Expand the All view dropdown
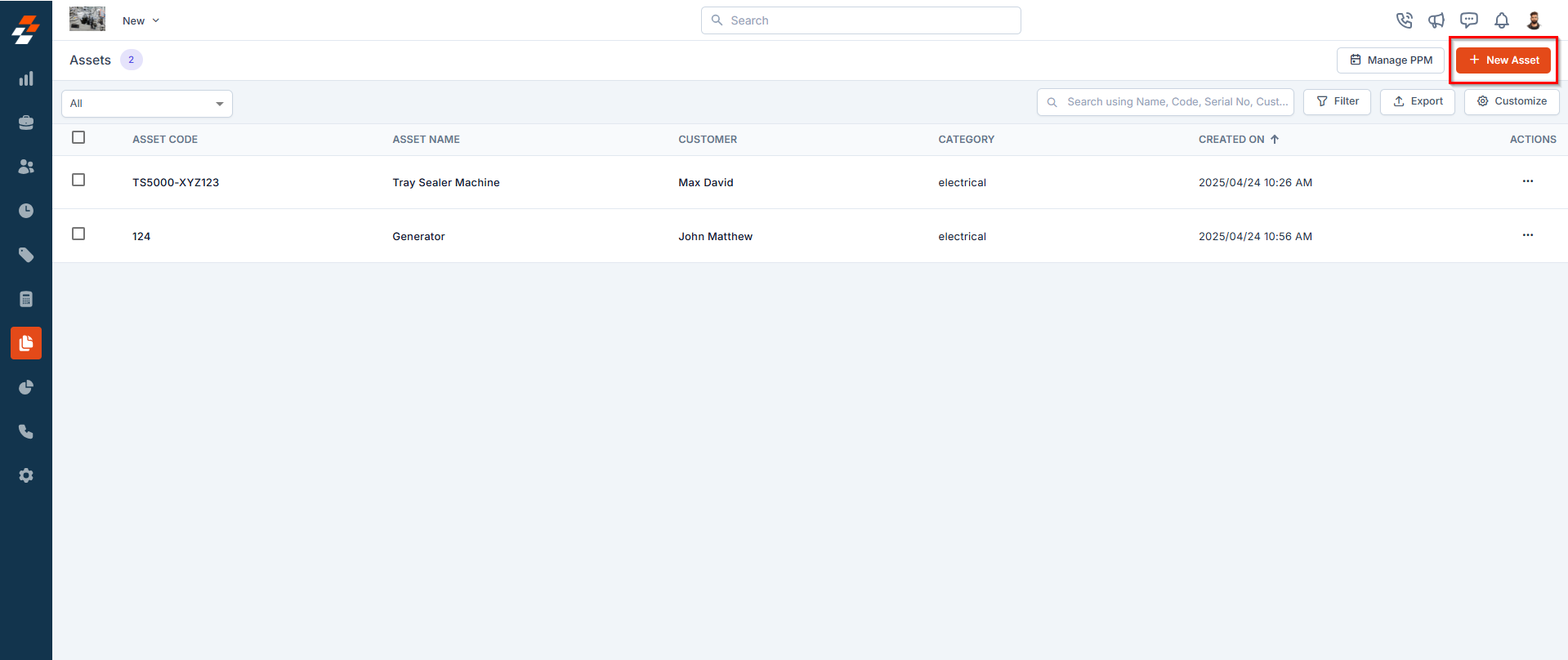The width and height of the screenshot is (1568, 660). click(147, 104)
